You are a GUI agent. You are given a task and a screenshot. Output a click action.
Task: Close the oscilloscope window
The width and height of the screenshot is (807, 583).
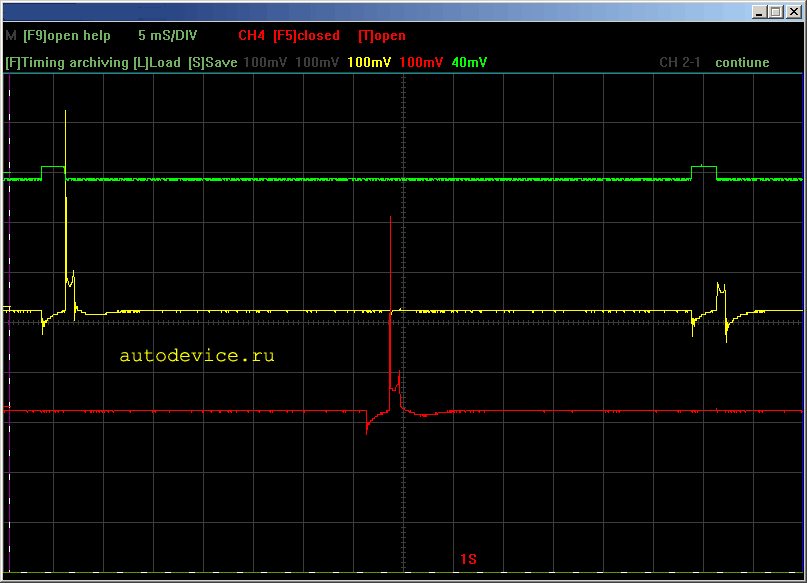793,12
